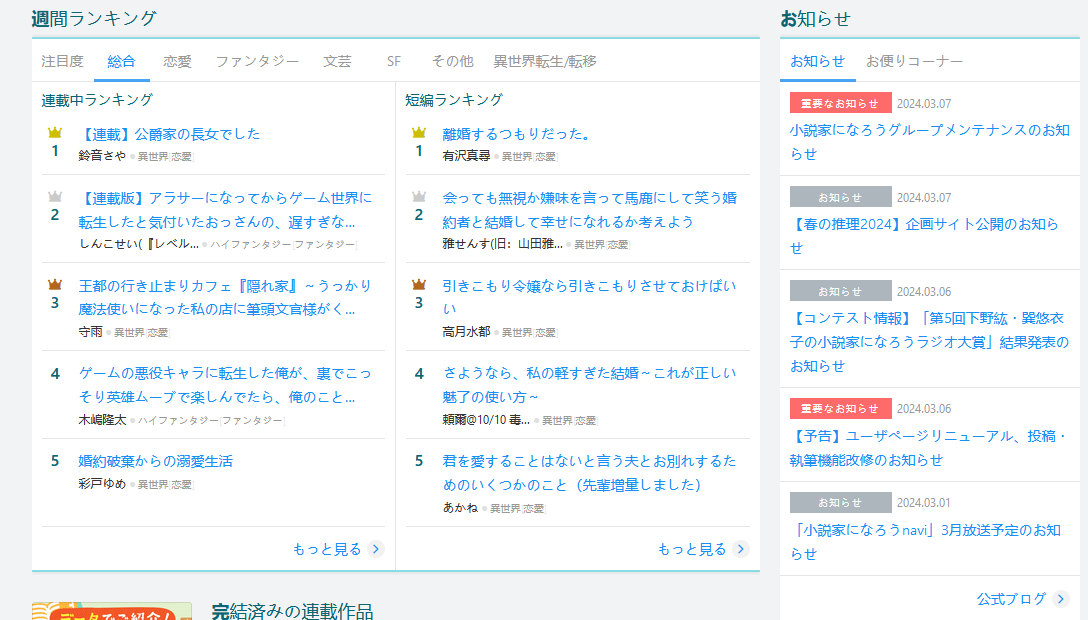Open serial novel 【連載】公爵家の長女でした
Viewport: 1088px width, 620px height.
click(x=169, y=134)
